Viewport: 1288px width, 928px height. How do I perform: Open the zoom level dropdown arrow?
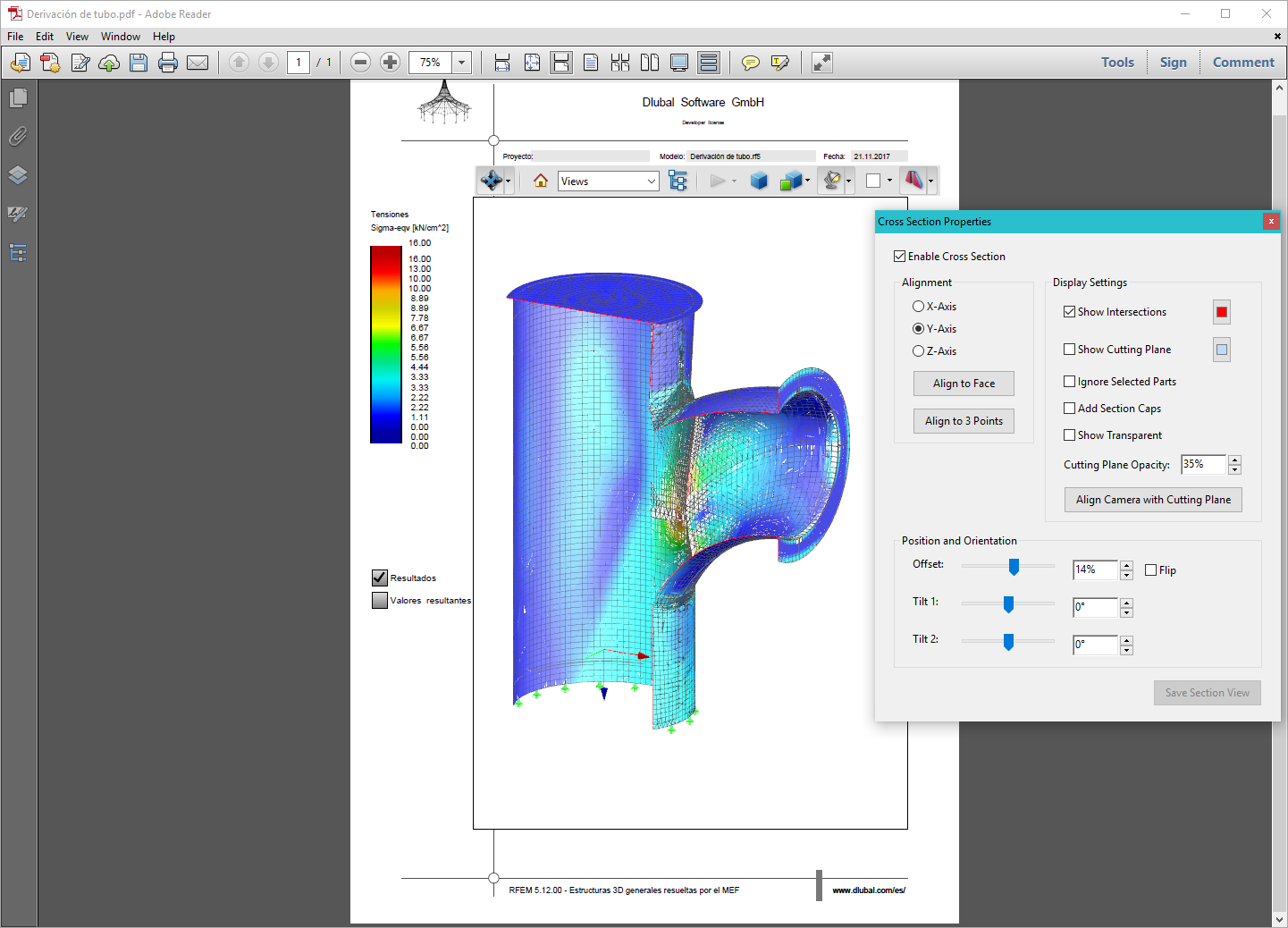point(462,63)
